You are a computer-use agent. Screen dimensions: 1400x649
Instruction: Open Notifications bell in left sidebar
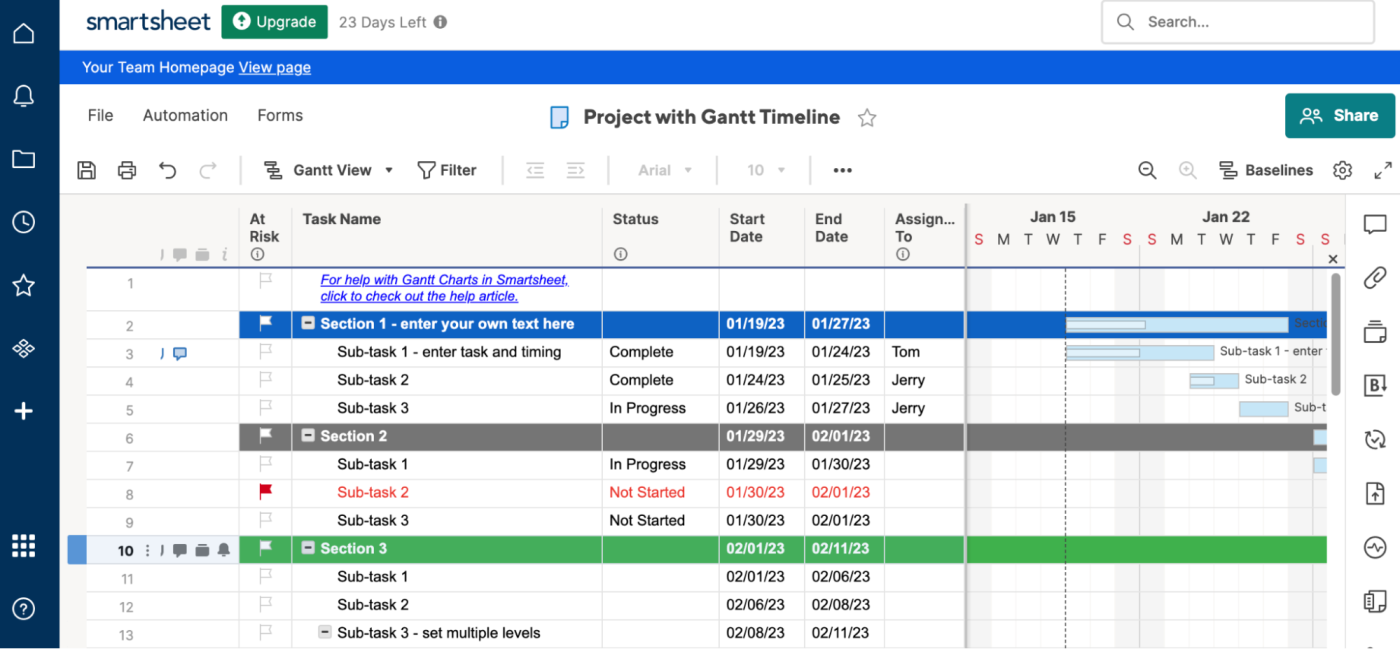point(23,96)
